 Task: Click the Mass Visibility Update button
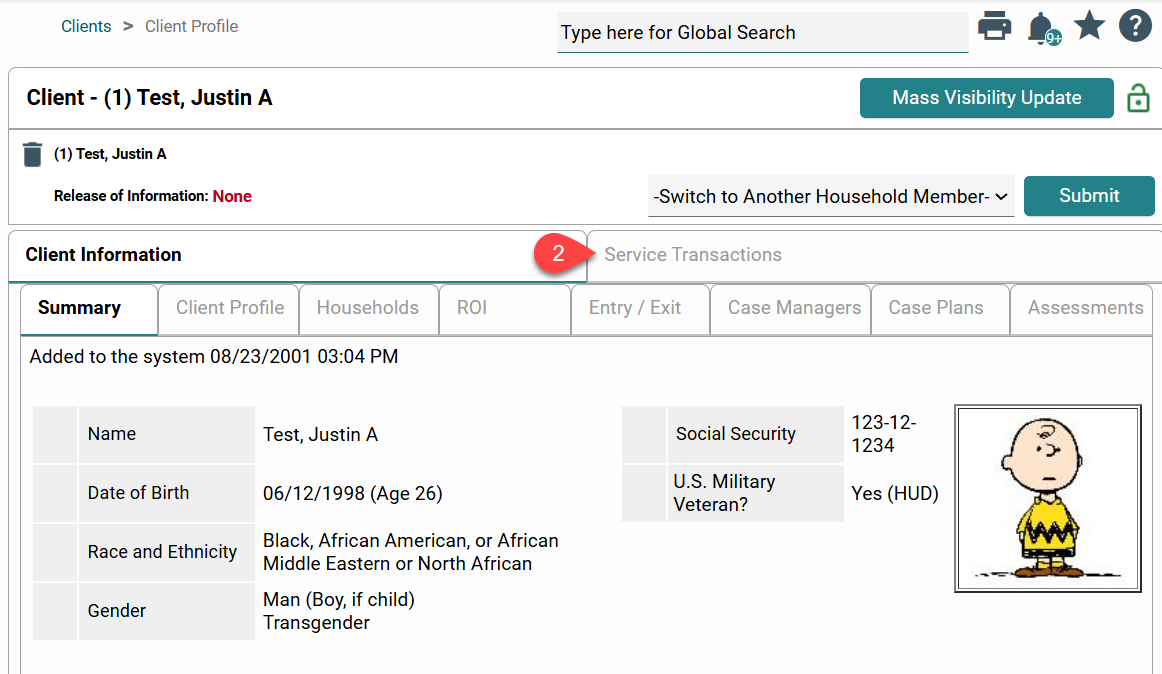click(986, 98)
